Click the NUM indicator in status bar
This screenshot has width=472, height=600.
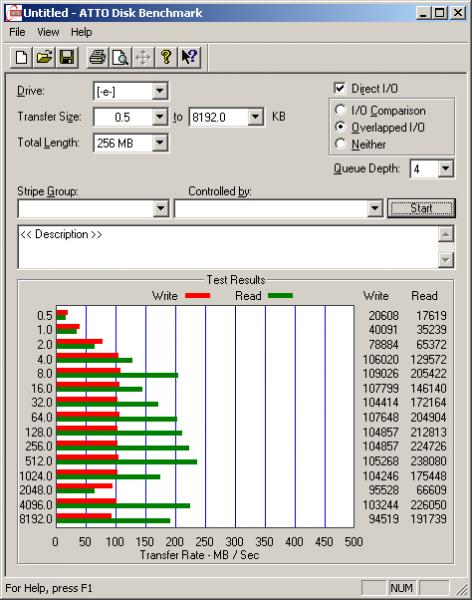[401, 588]
